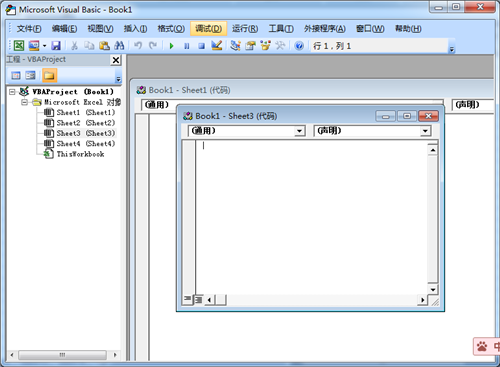Click project panel scroll right arrow
The height and width of the screenshot is (367, 500).
[115, 355]
